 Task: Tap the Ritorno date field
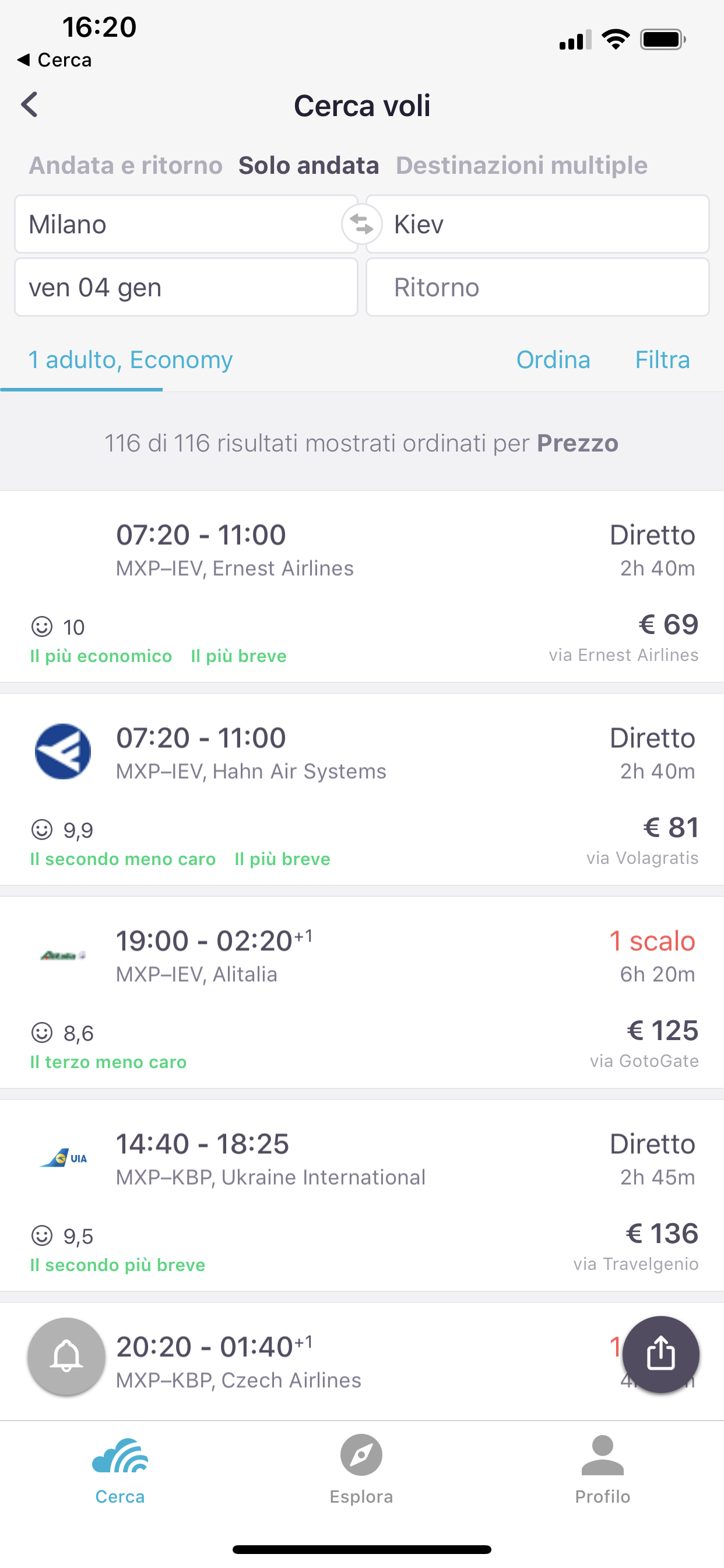pyautogui.click(x=537, y=288)
